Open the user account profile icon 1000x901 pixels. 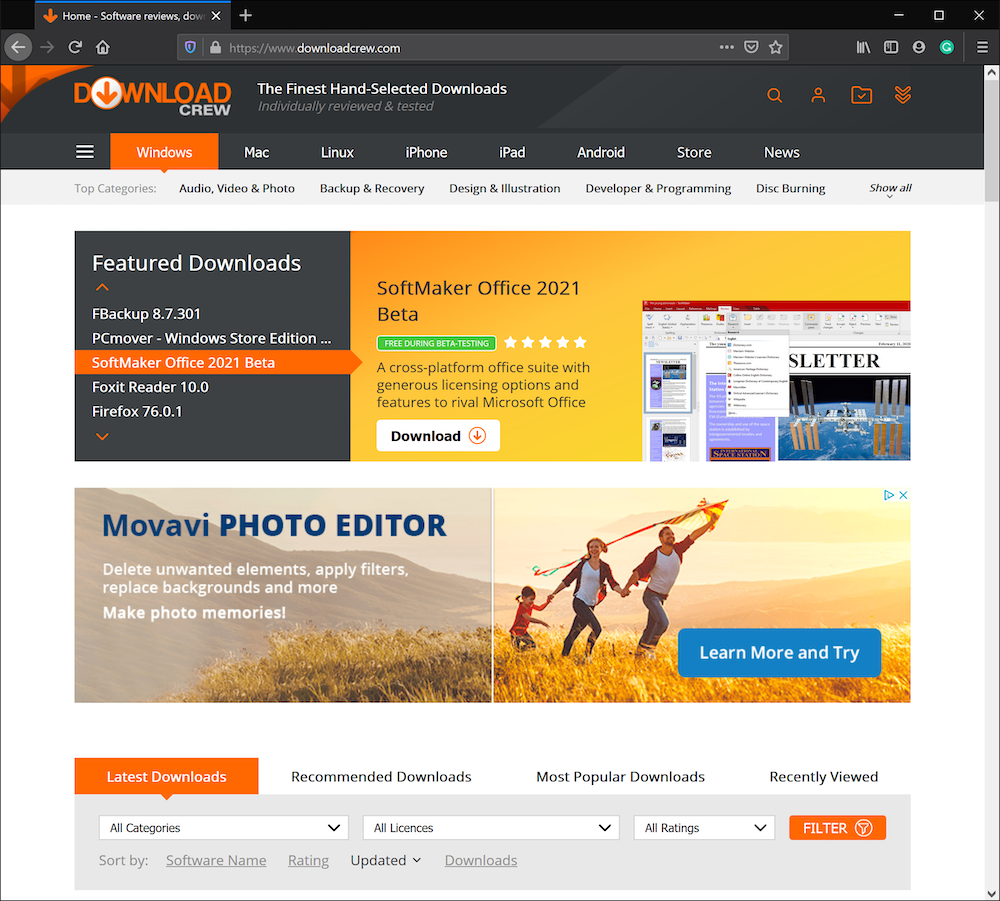point(818,96)
